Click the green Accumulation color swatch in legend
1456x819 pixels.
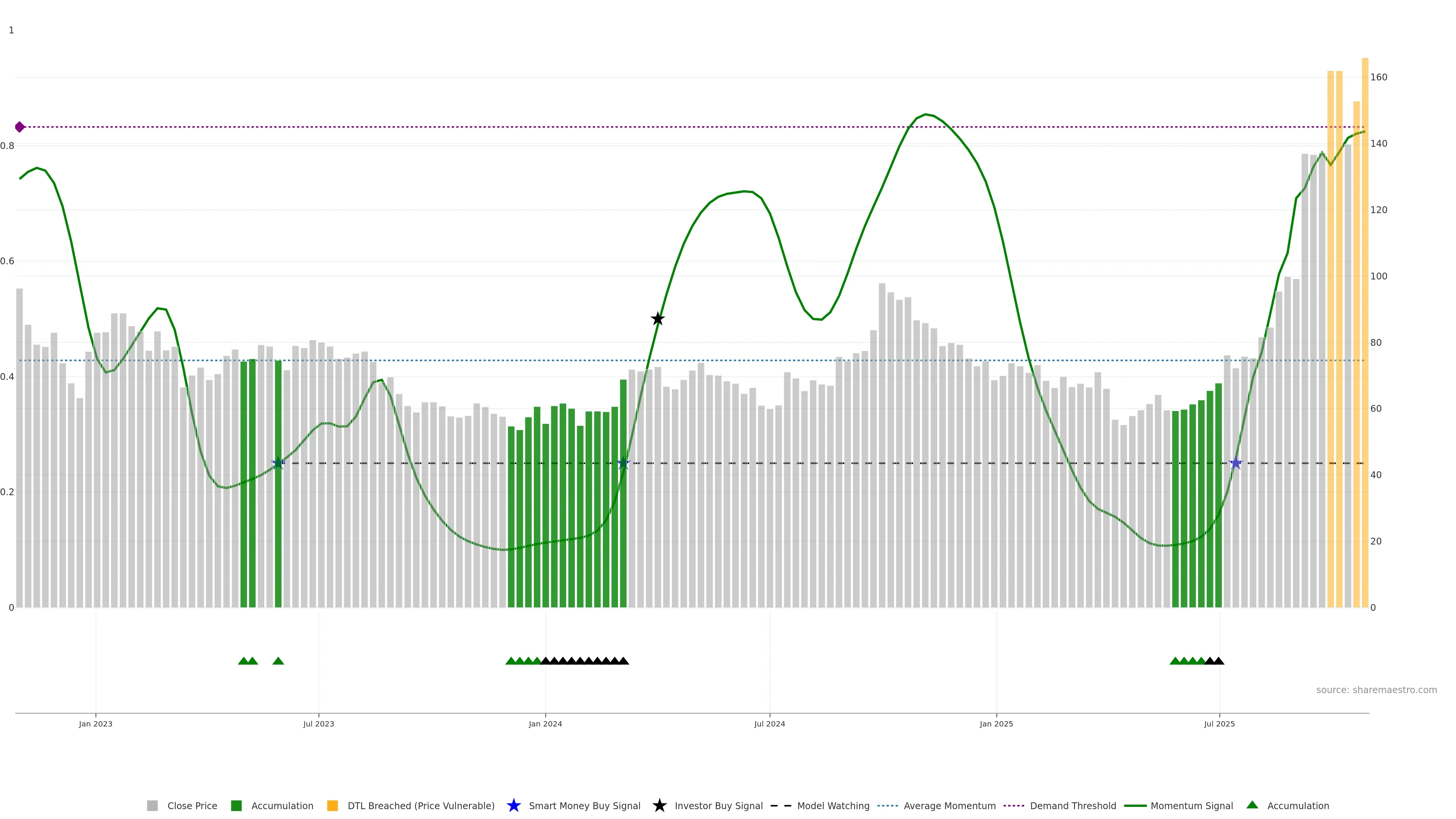pyautogui.click(x=236, y=805)
